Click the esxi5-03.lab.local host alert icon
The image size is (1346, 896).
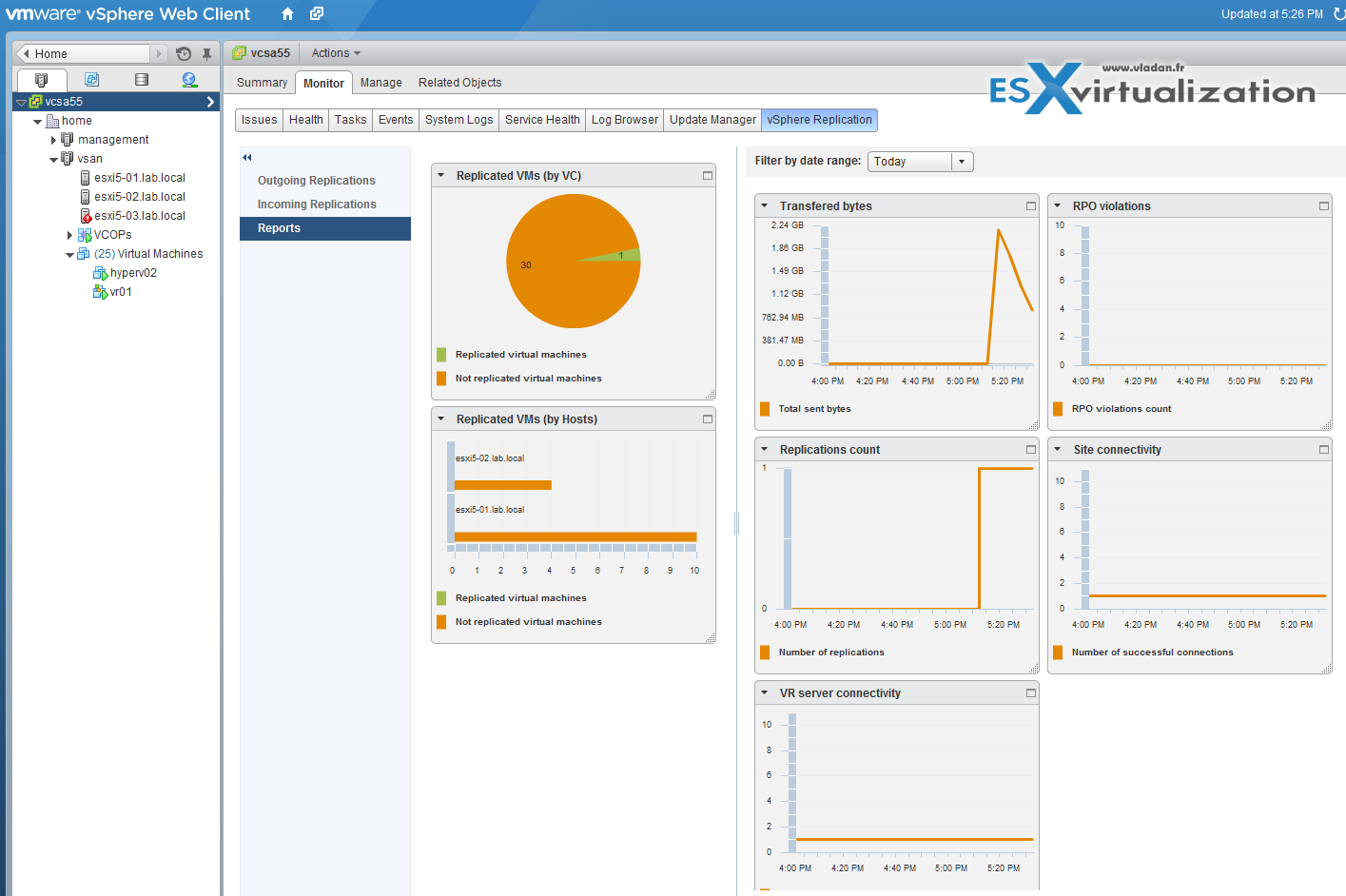coord(86,216)
